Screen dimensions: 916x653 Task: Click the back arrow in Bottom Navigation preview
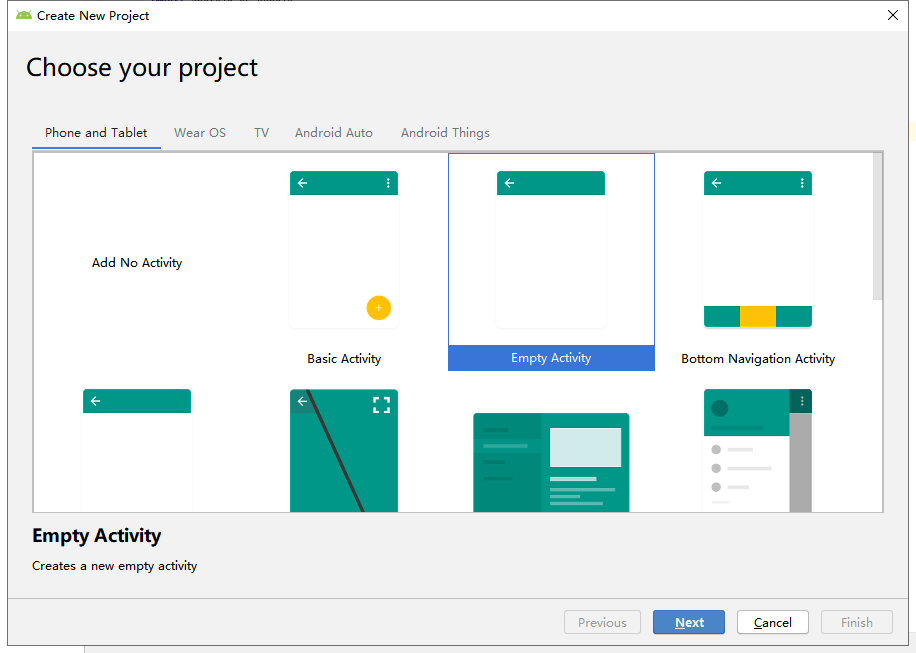[716, 183]
